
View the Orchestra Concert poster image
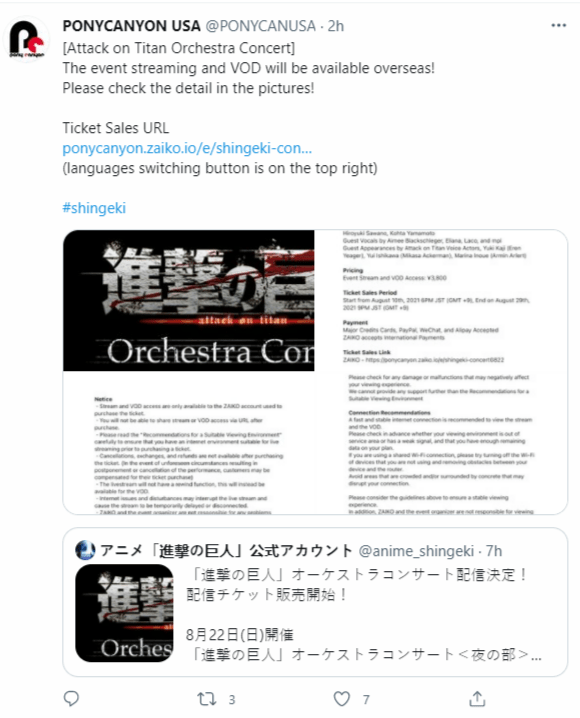[189, 300]
